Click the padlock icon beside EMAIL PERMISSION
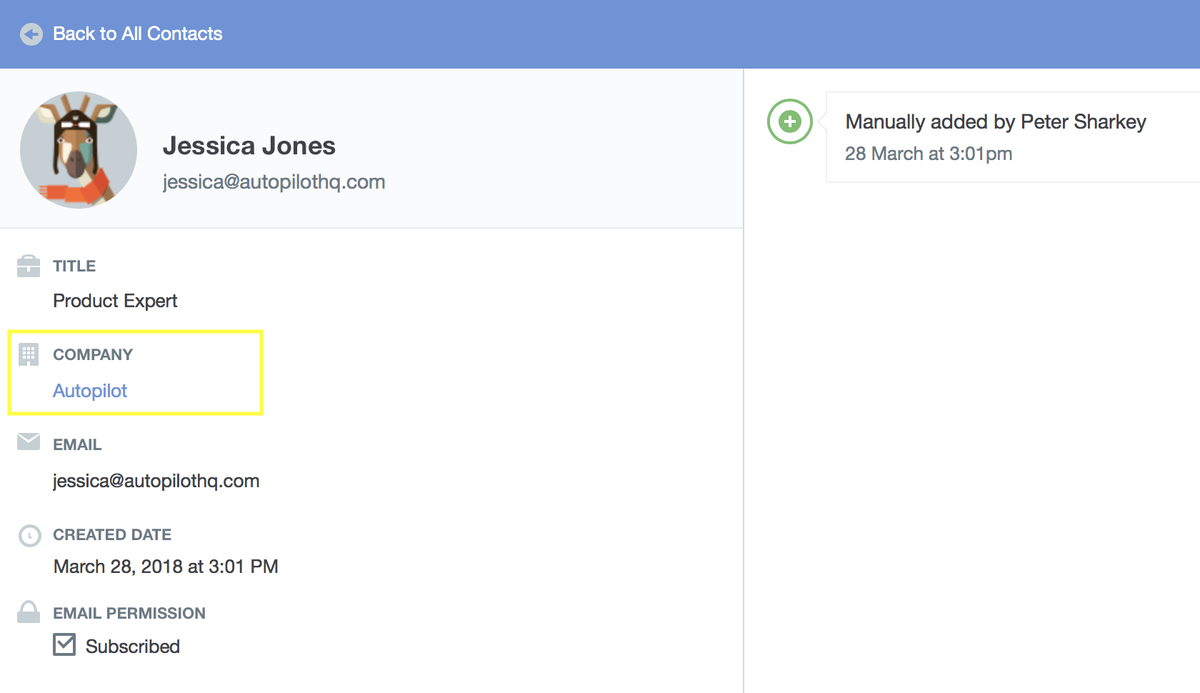This screenshot has height=693, width=1200. click(28, 612)
